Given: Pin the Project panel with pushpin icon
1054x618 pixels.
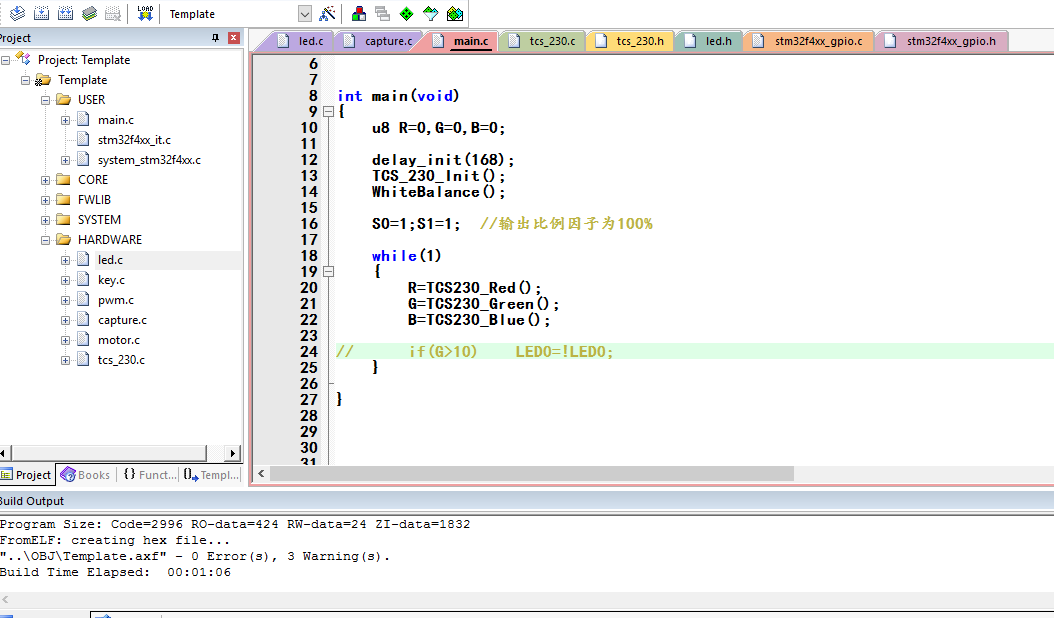Looking at the screenshot, I should click(x=215, y=38).
